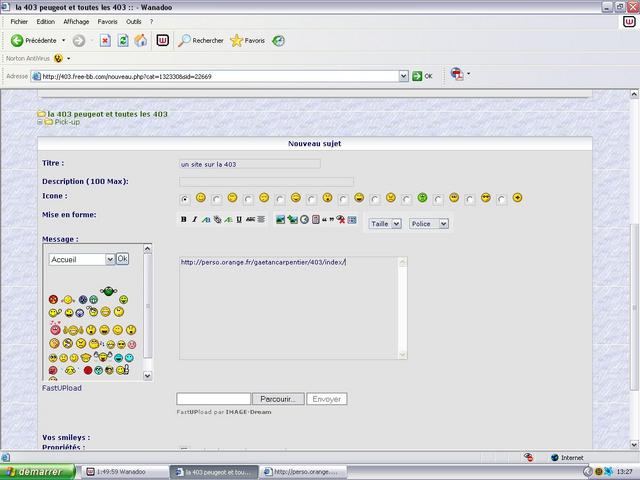Open the Affichage menu

(x=75, y=21)
